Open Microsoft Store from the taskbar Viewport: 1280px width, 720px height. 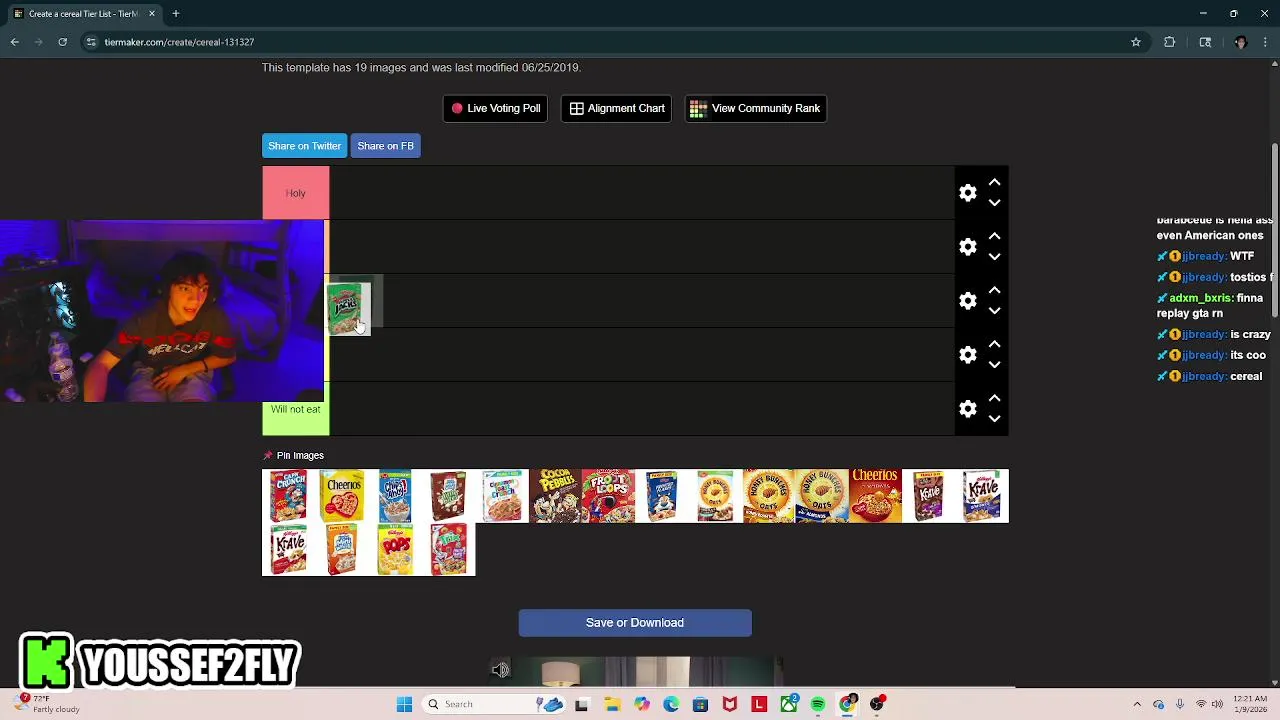(x=700, y=705)
